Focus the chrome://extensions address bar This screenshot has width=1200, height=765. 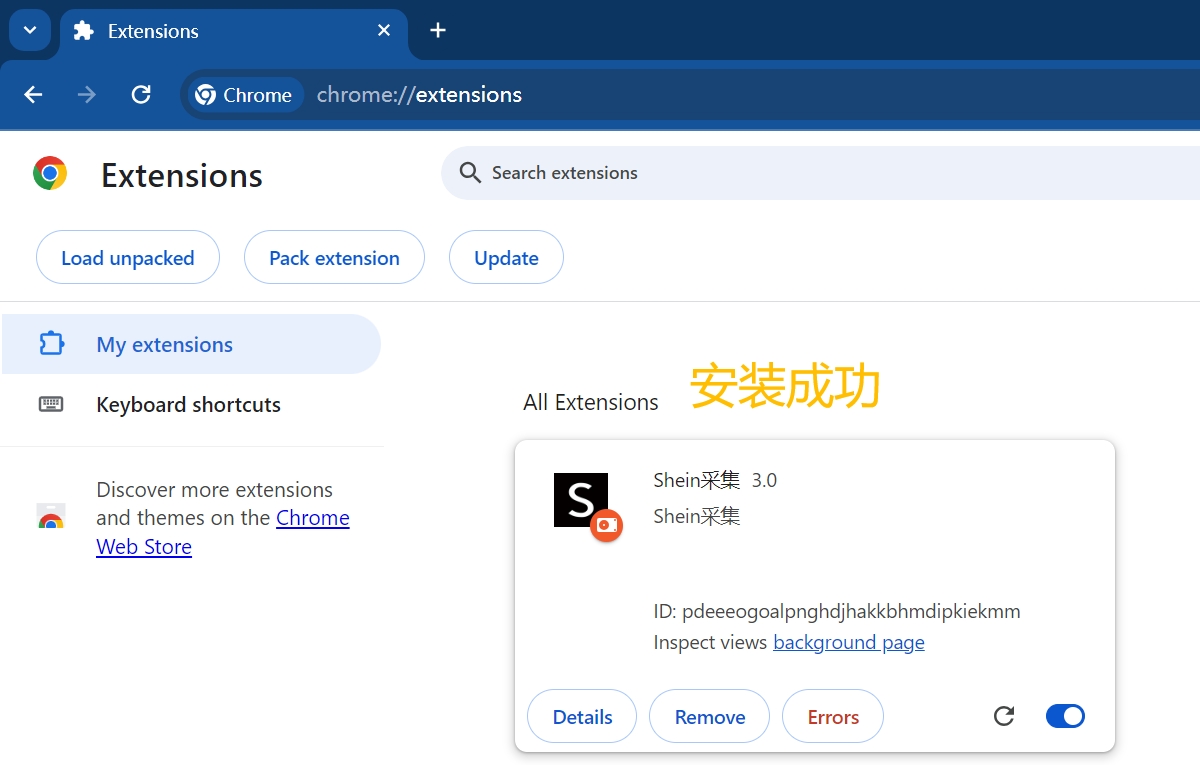pos(690,95)
